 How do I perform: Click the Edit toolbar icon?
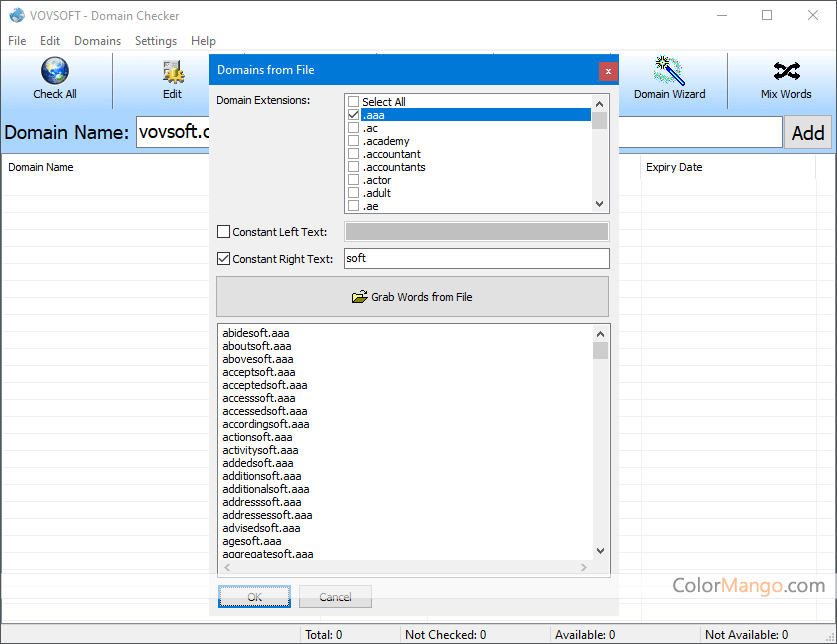click(x=173, y=72)
